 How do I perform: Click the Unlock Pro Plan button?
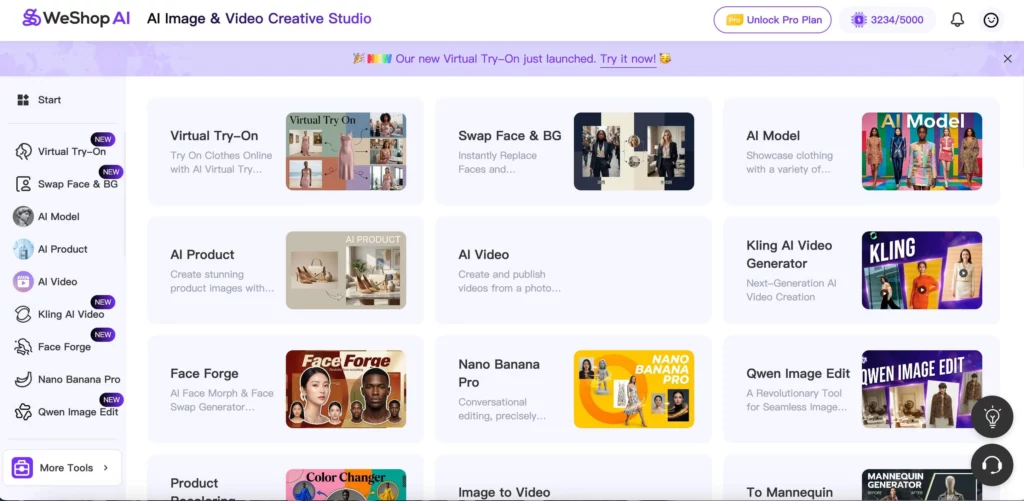coord(772,20)
